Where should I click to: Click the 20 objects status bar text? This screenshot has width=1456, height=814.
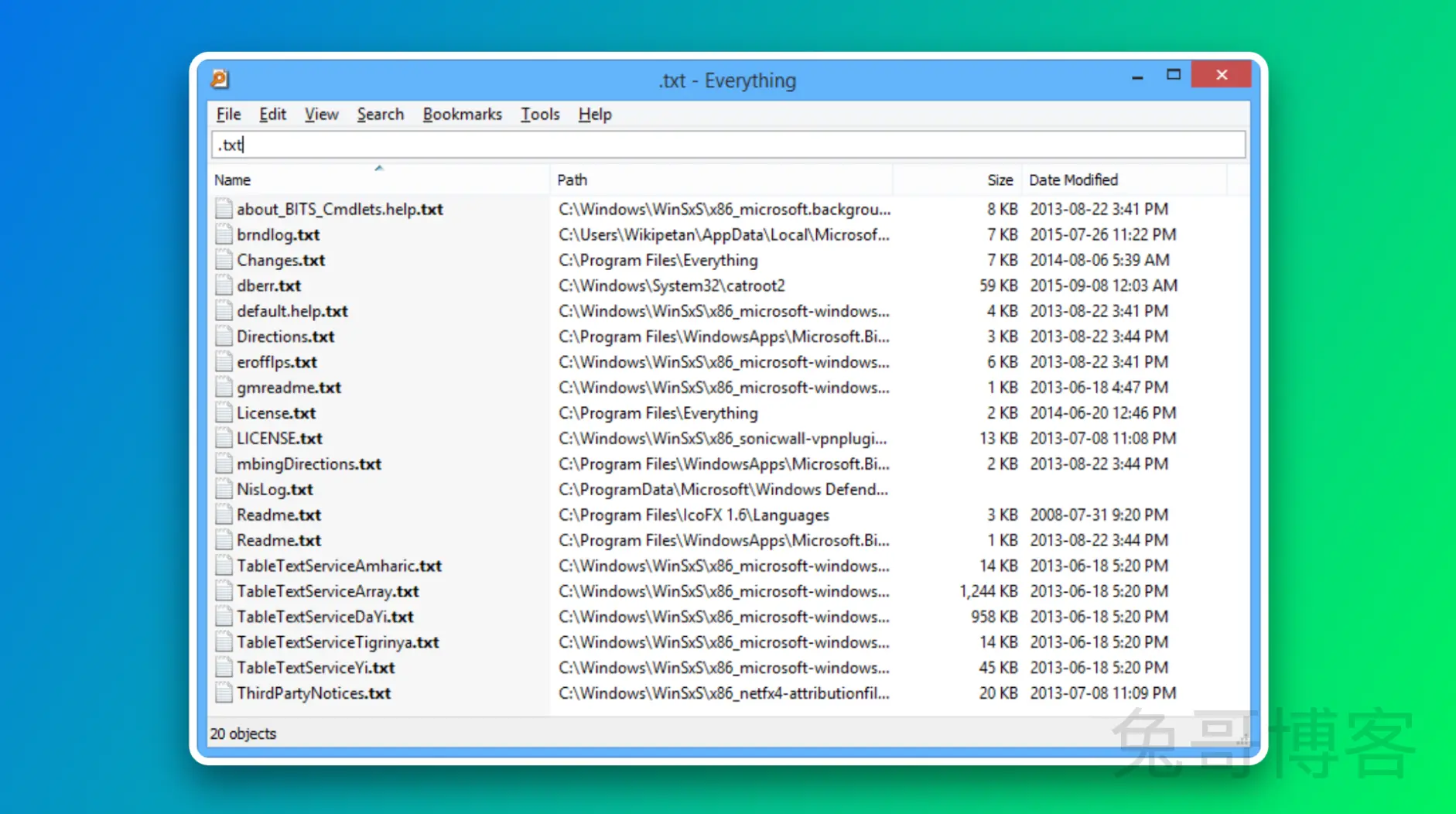[243, 734]
